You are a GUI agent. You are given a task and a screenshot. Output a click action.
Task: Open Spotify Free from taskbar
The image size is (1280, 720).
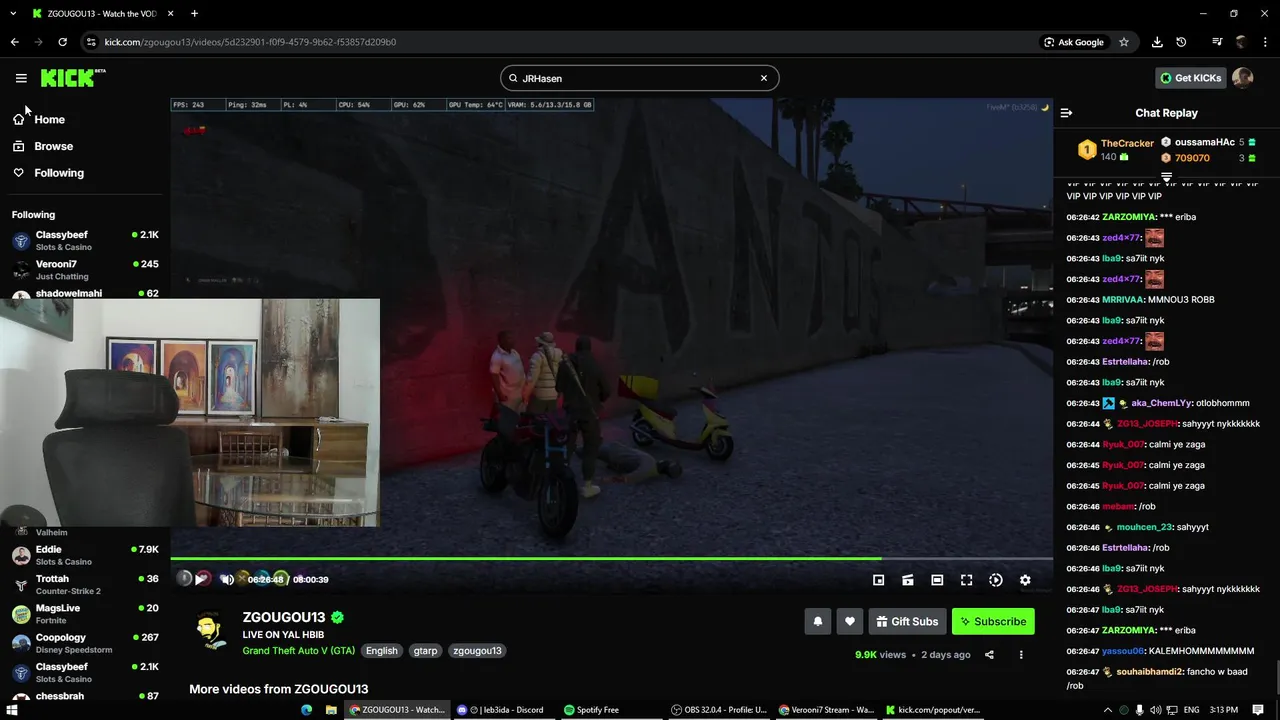point(592,710)
